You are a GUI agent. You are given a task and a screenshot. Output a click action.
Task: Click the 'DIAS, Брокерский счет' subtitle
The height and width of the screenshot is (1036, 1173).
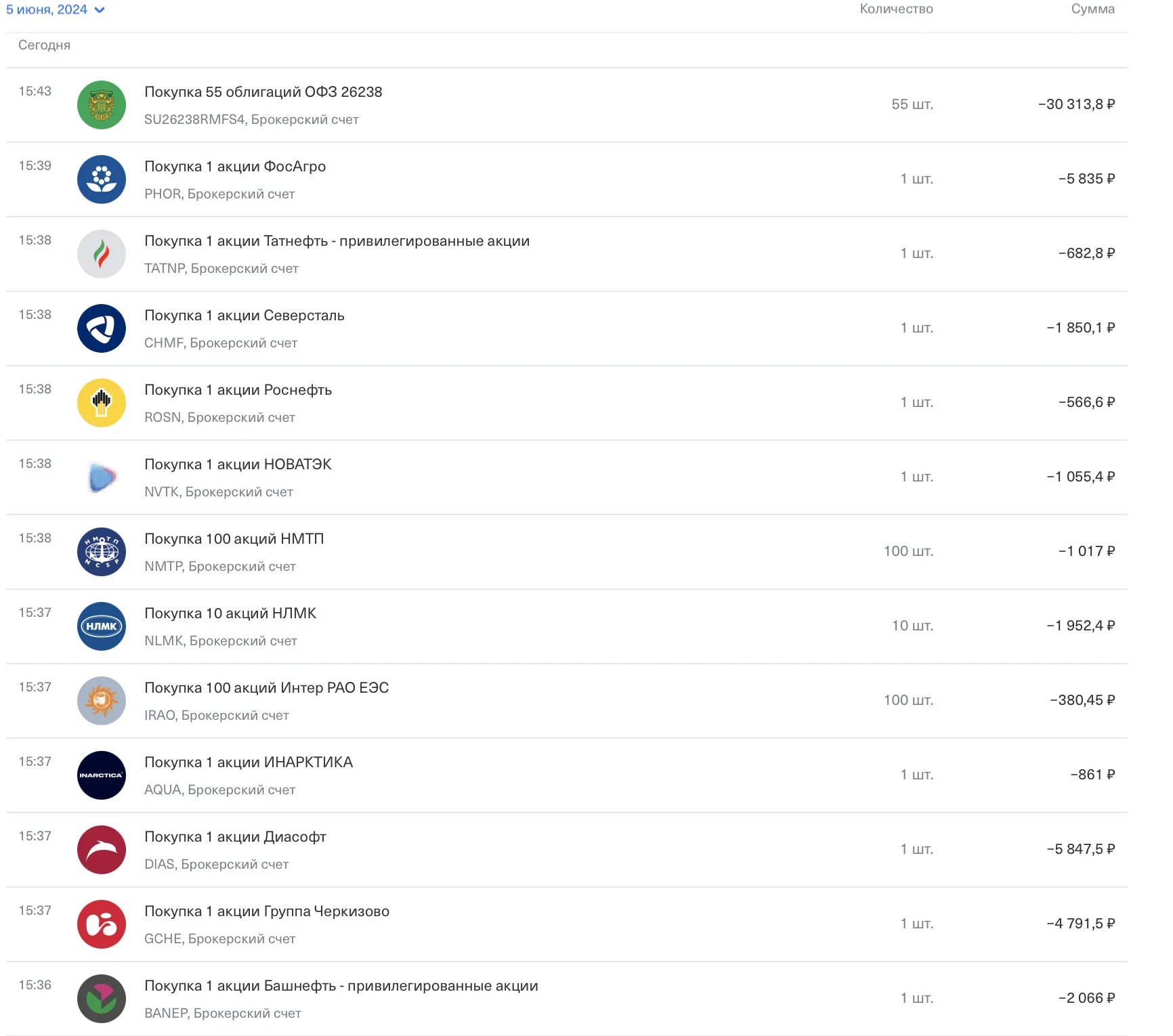coord(217,865)
